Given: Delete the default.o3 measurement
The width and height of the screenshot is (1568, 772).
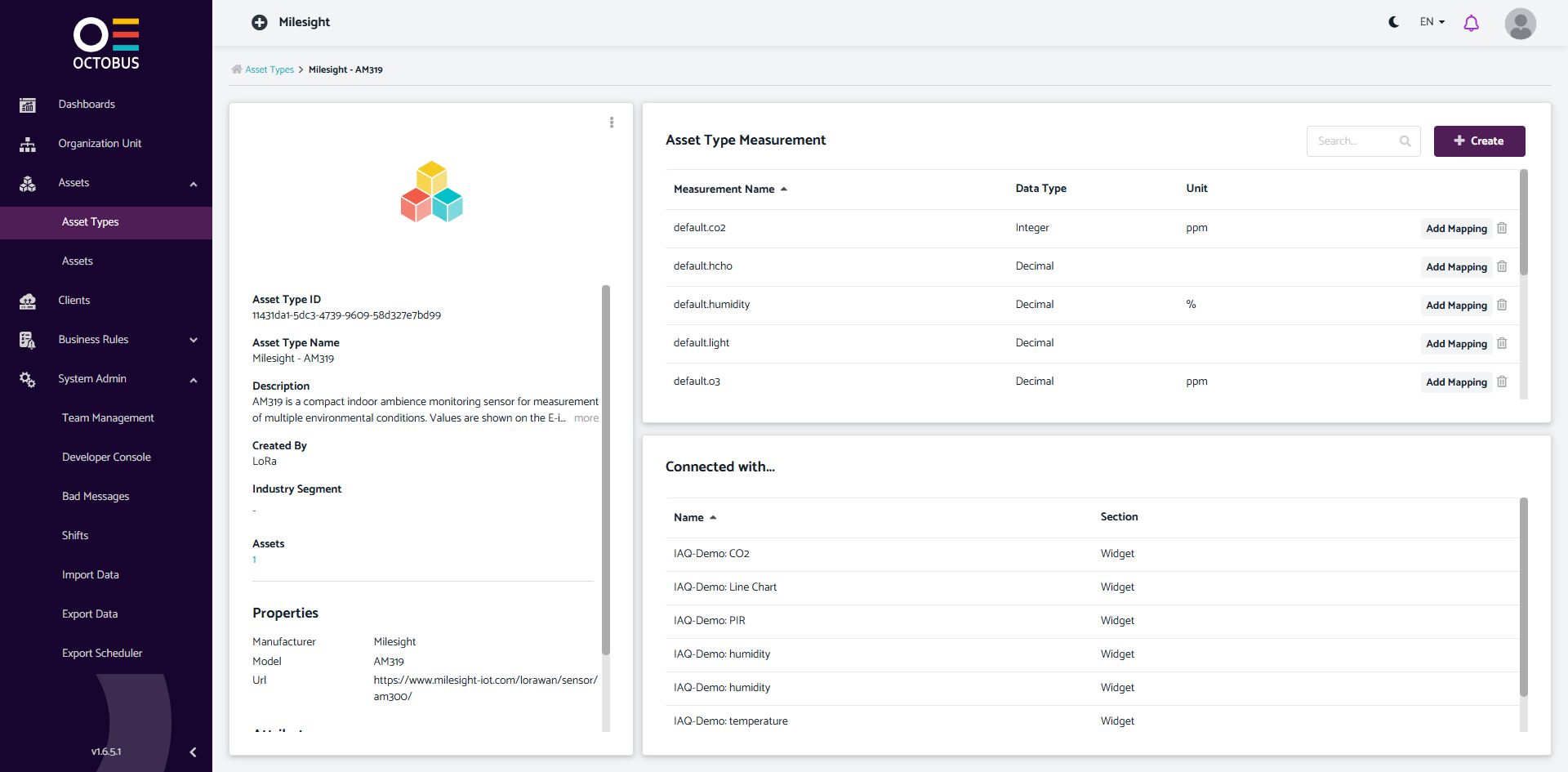Looking at the screenshot, I should [1502, 382].
